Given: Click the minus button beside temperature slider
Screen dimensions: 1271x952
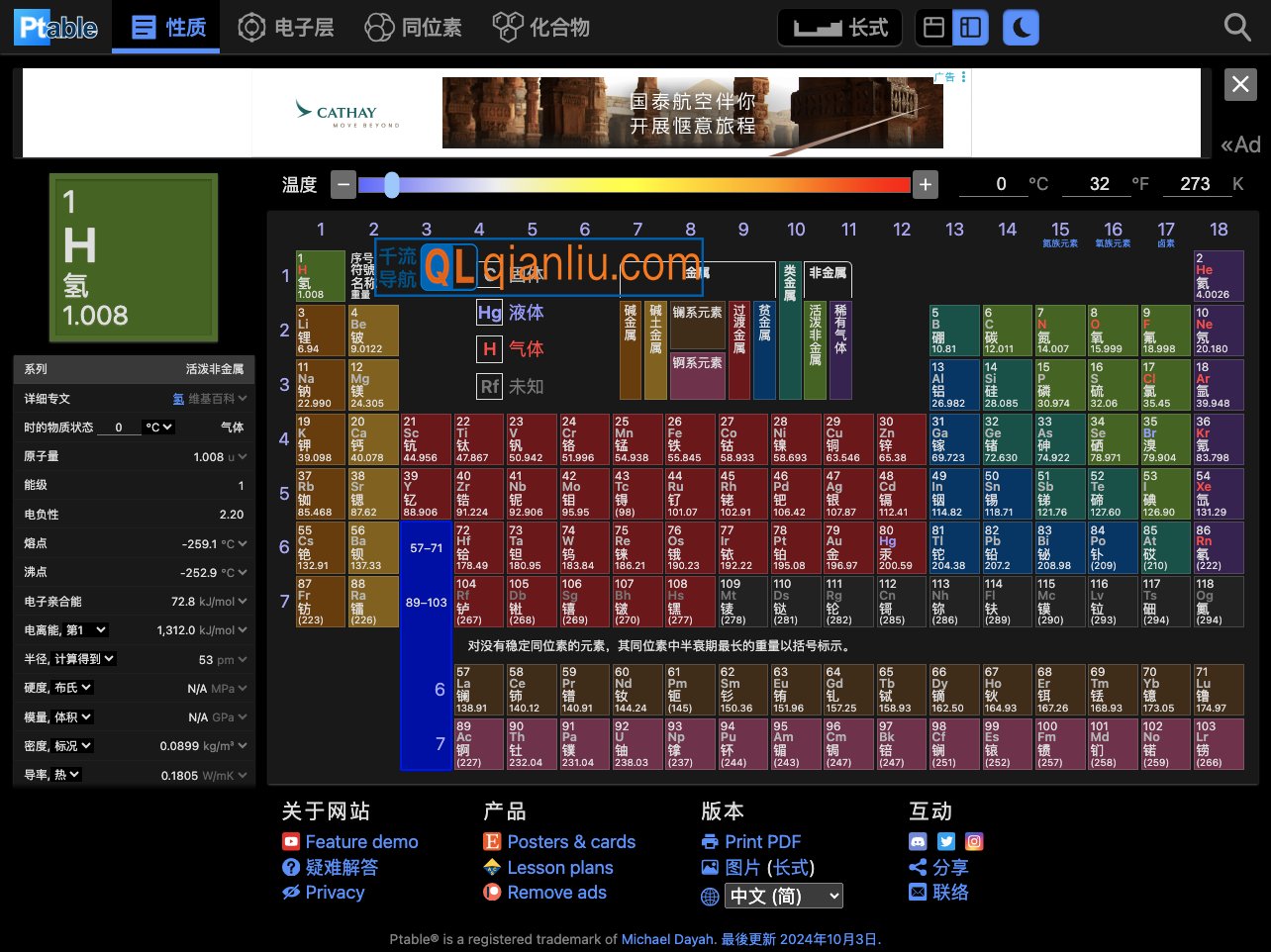Looking at the screenshot, I should (x=342, y=184).
